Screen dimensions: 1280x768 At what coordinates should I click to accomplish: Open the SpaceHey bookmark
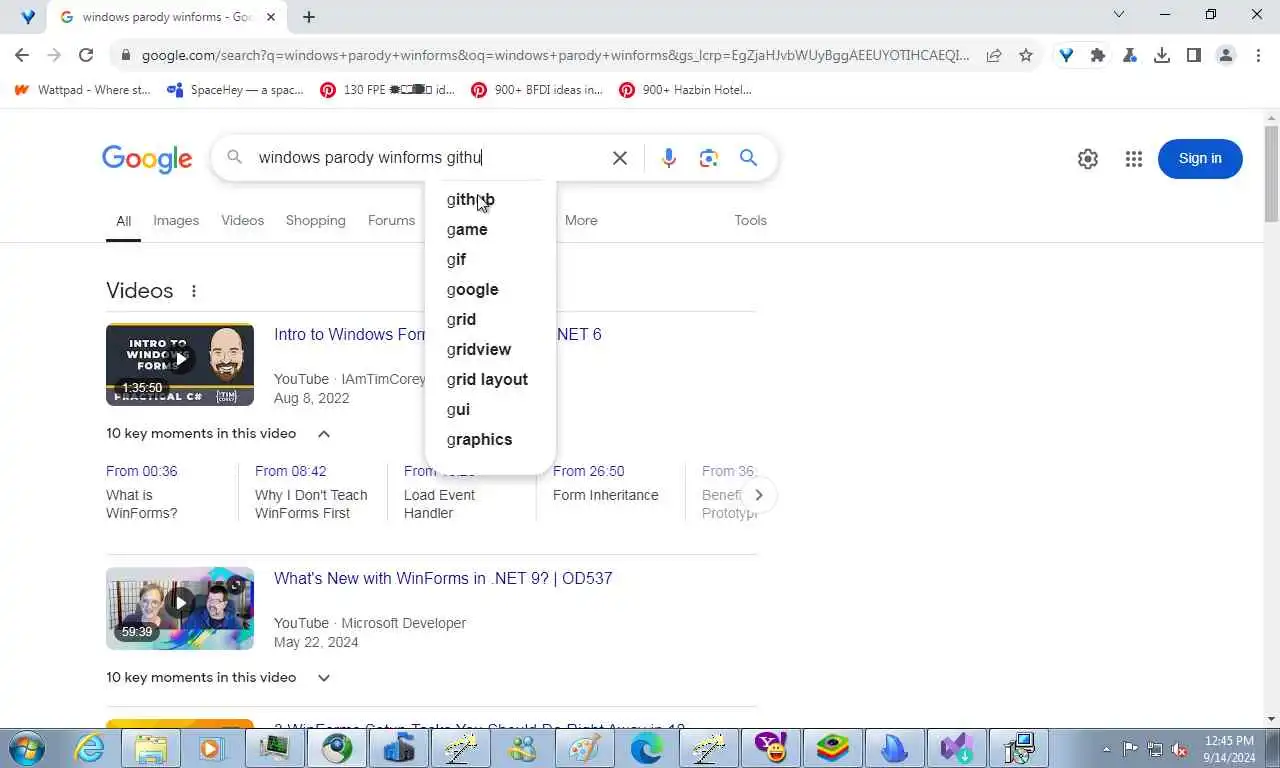235,90
